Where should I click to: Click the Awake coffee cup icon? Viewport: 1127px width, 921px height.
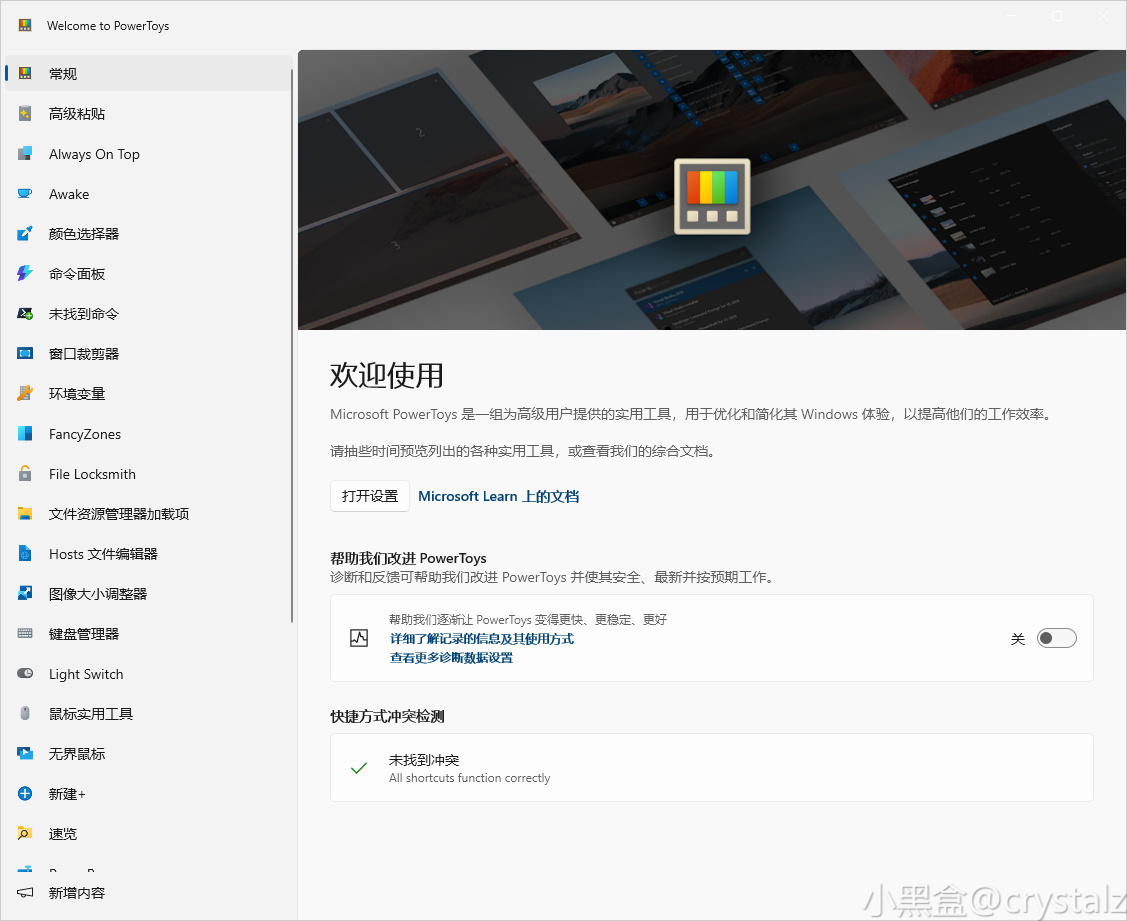(25, 193)
